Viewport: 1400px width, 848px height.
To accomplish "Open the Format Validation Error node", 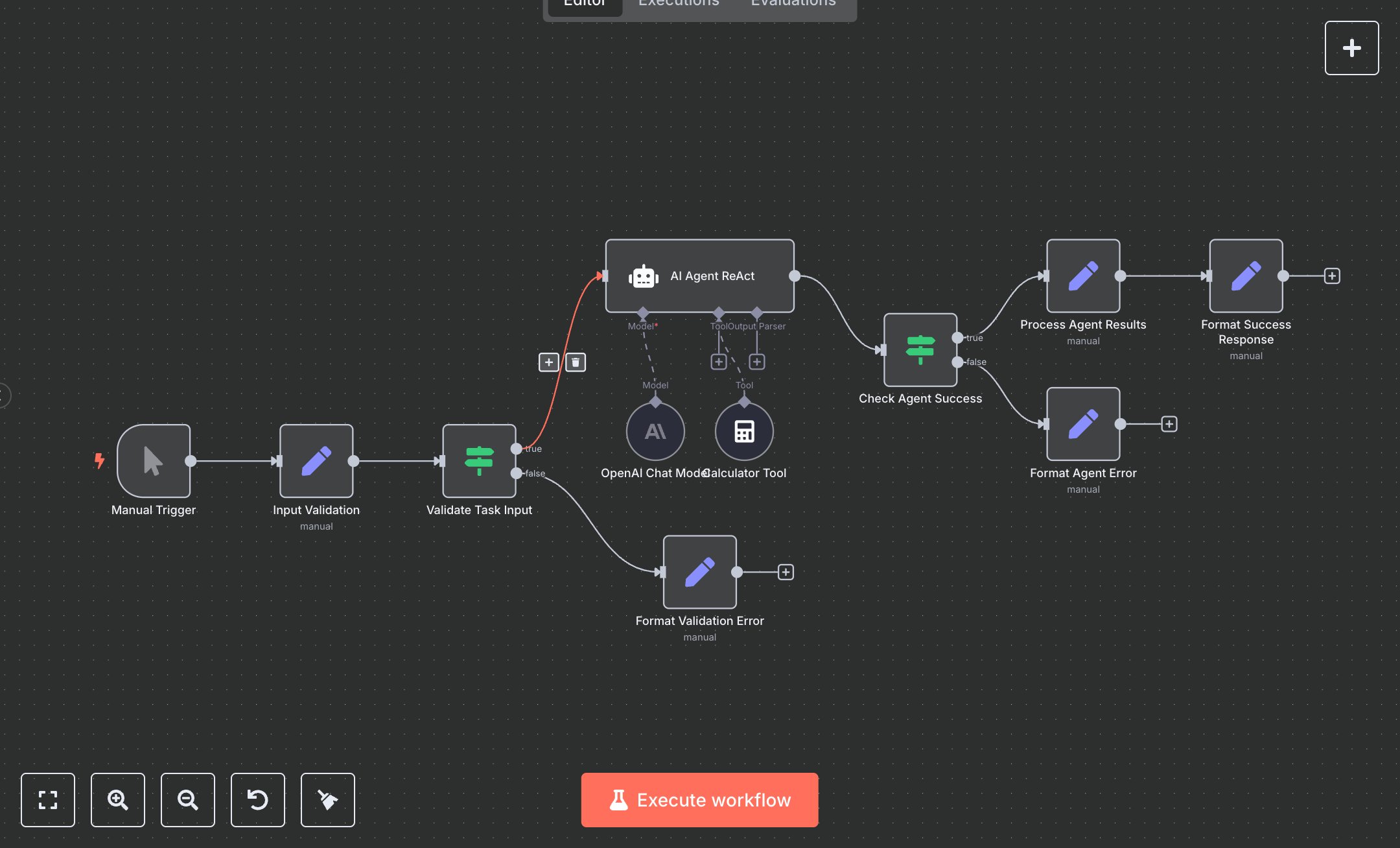I will (699, 572).
